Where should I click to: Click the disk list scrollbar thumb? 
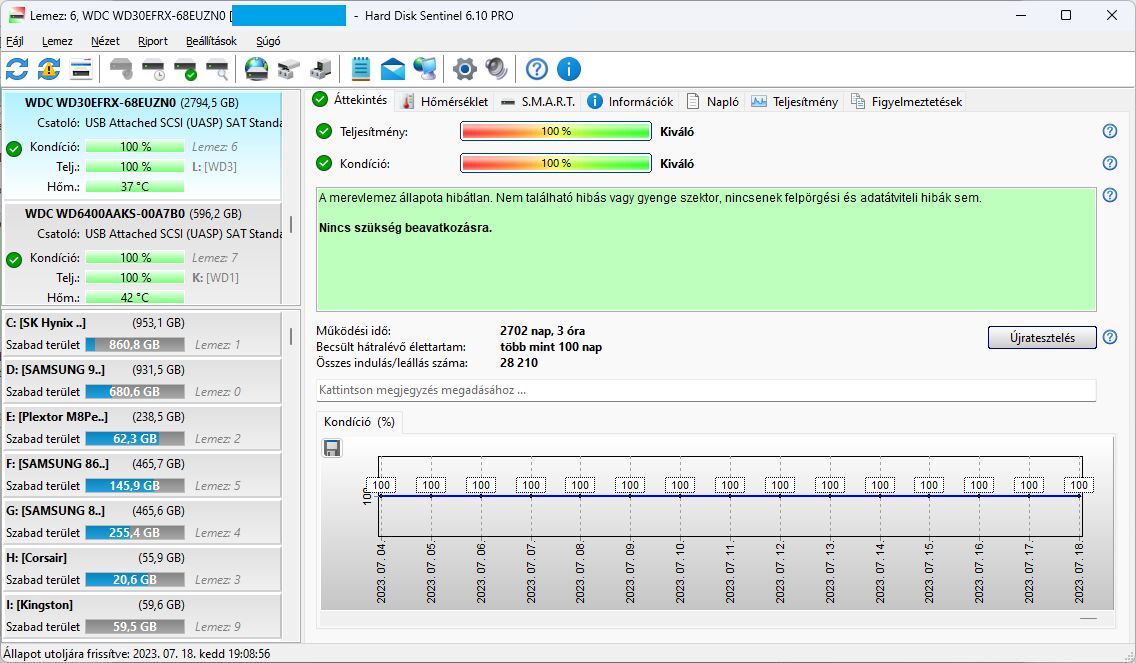[x=291, y=224]
